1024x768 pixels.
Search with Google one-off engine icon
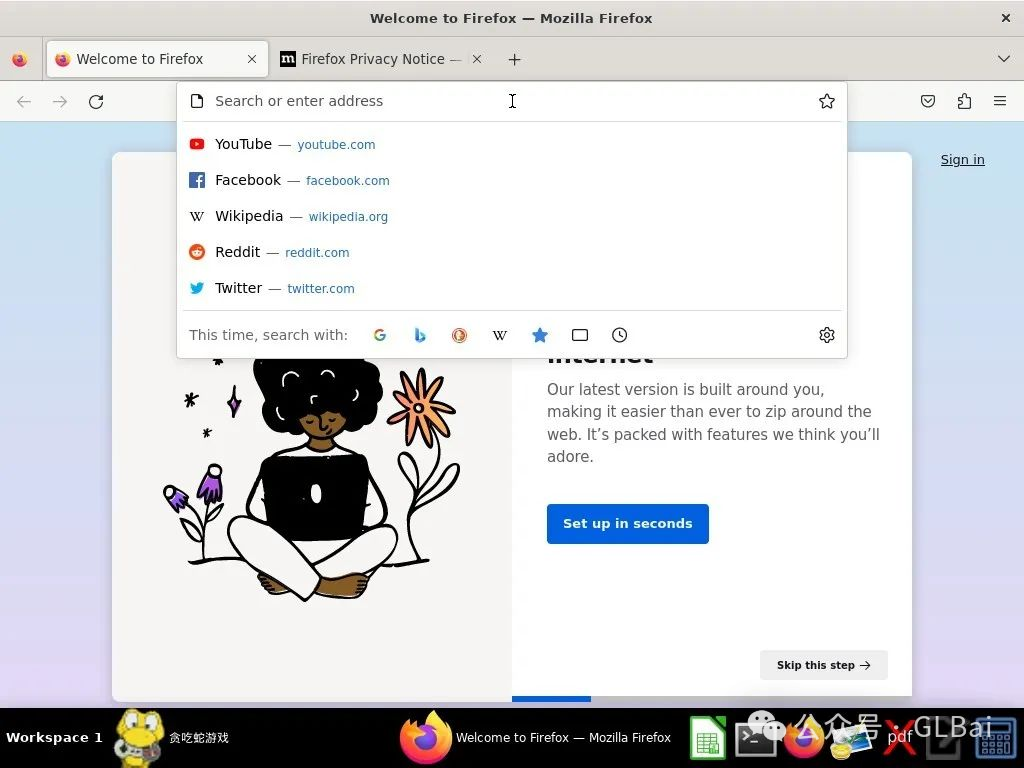(x=380, y=335)
